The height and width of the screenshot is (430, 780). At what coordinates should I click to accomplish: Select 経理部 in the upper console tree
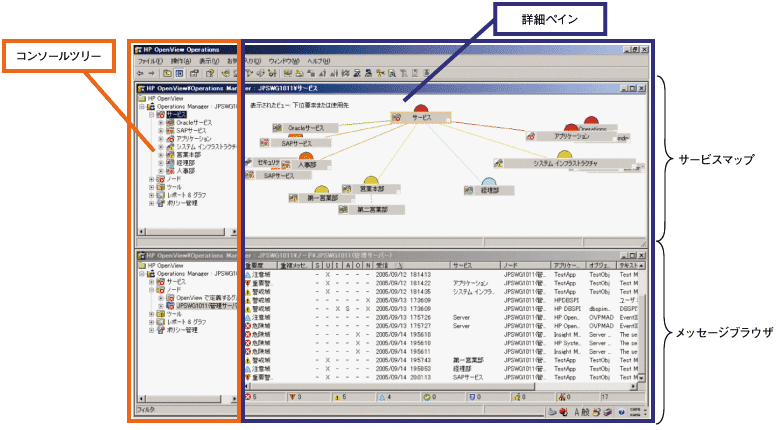pyautogui.click(x=186, y=163)
